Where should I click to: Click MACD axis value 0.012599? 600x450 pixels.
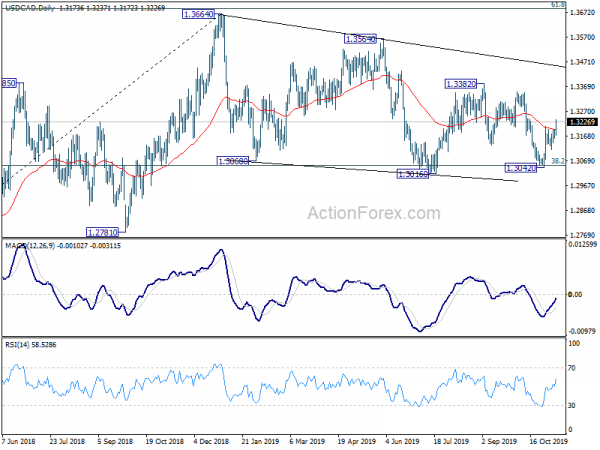(x=582, y=244)
